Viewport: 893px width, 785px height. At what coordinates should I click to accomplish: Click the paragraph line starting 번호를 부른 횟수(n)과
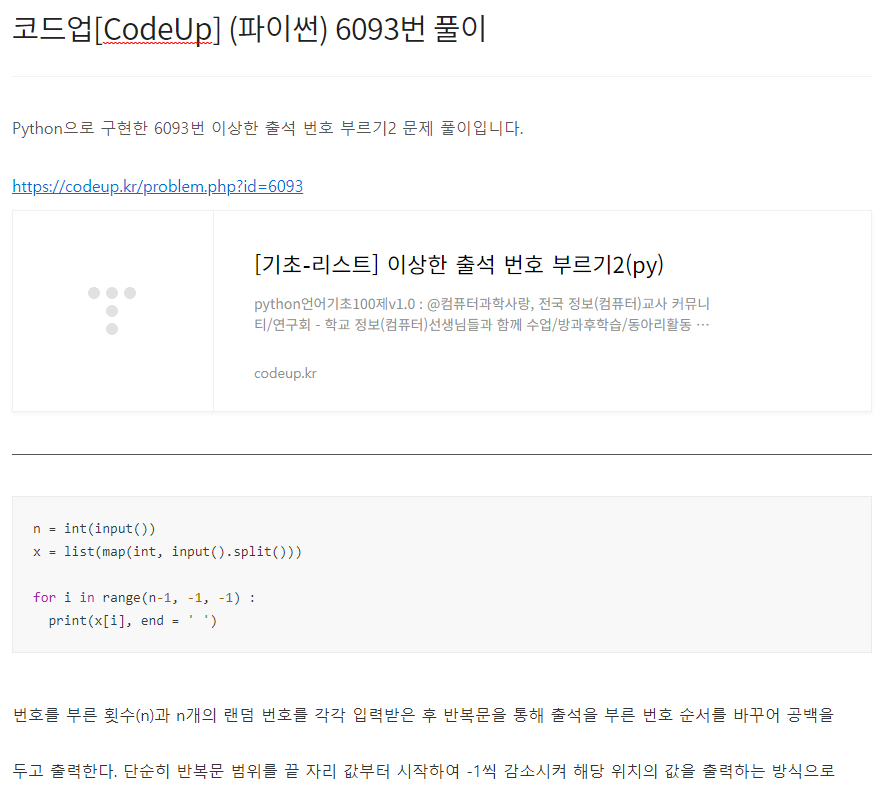(423, 714)
